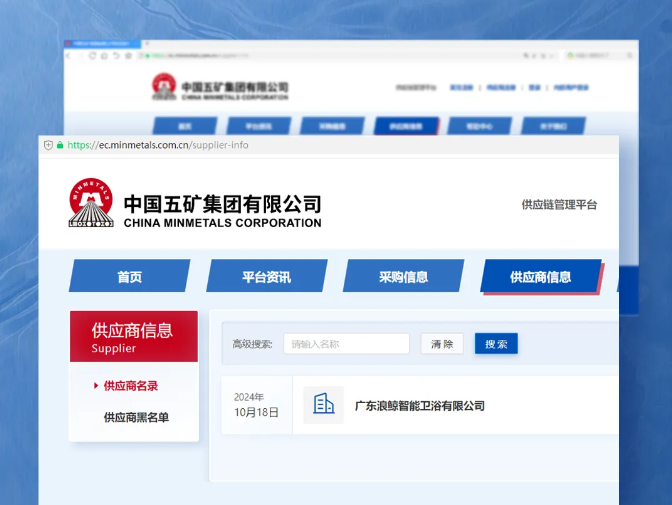The height and width of the screenshot is (505, 672).
Task: Select 供应商名录 in the sidebar
Action: [x=131, y=386]
